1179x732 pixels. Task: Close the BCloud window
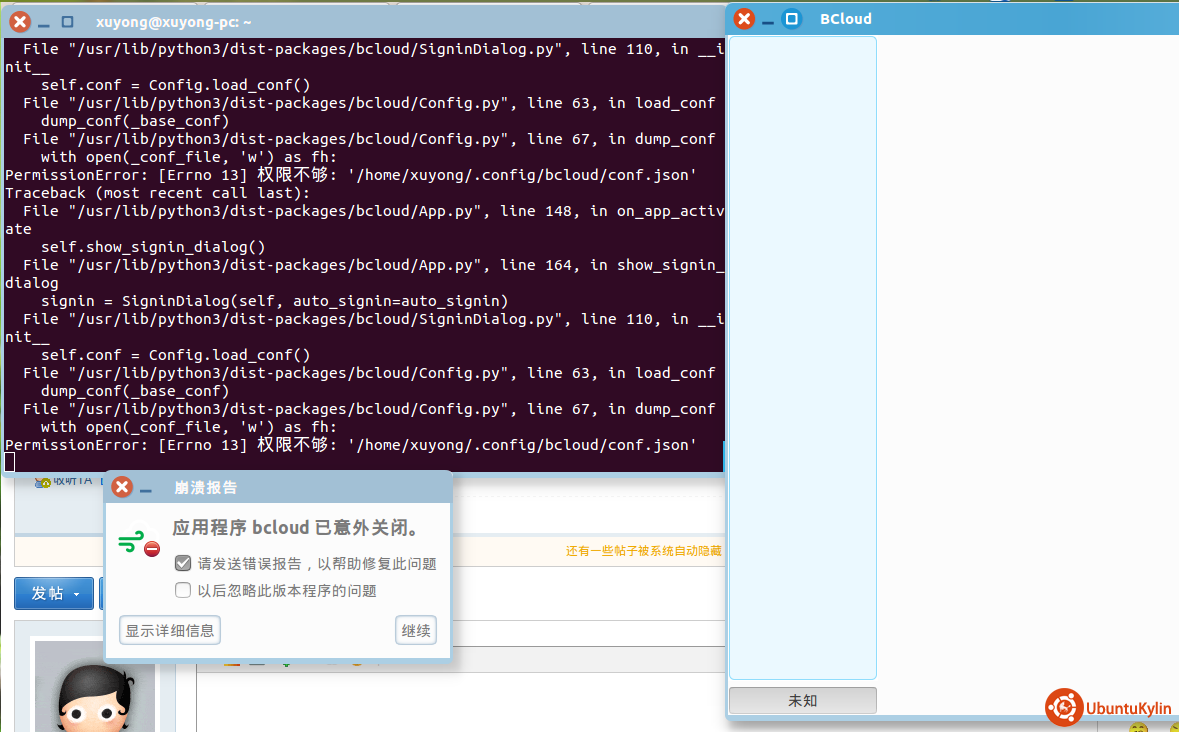pos(744,19)
